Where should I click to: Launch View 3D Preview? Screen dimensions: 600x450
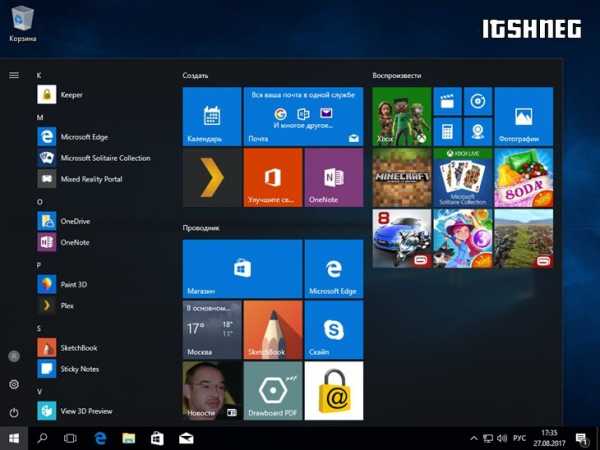(x=75, y=411)
